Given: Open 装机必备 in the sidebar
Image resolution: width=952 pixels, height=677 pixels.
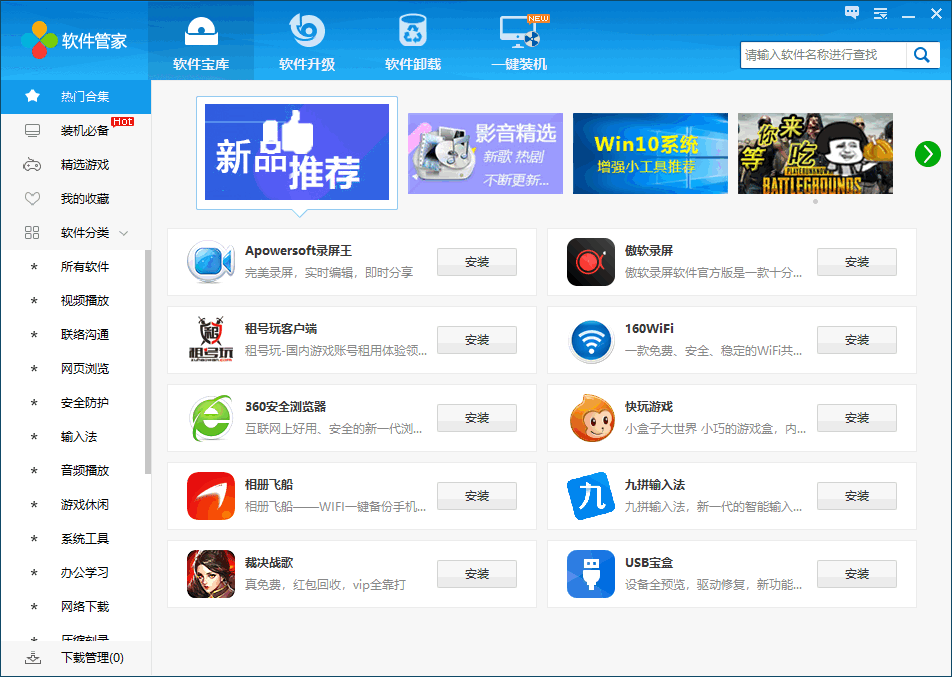Looking at the screenshot, I should click(76, 131).
